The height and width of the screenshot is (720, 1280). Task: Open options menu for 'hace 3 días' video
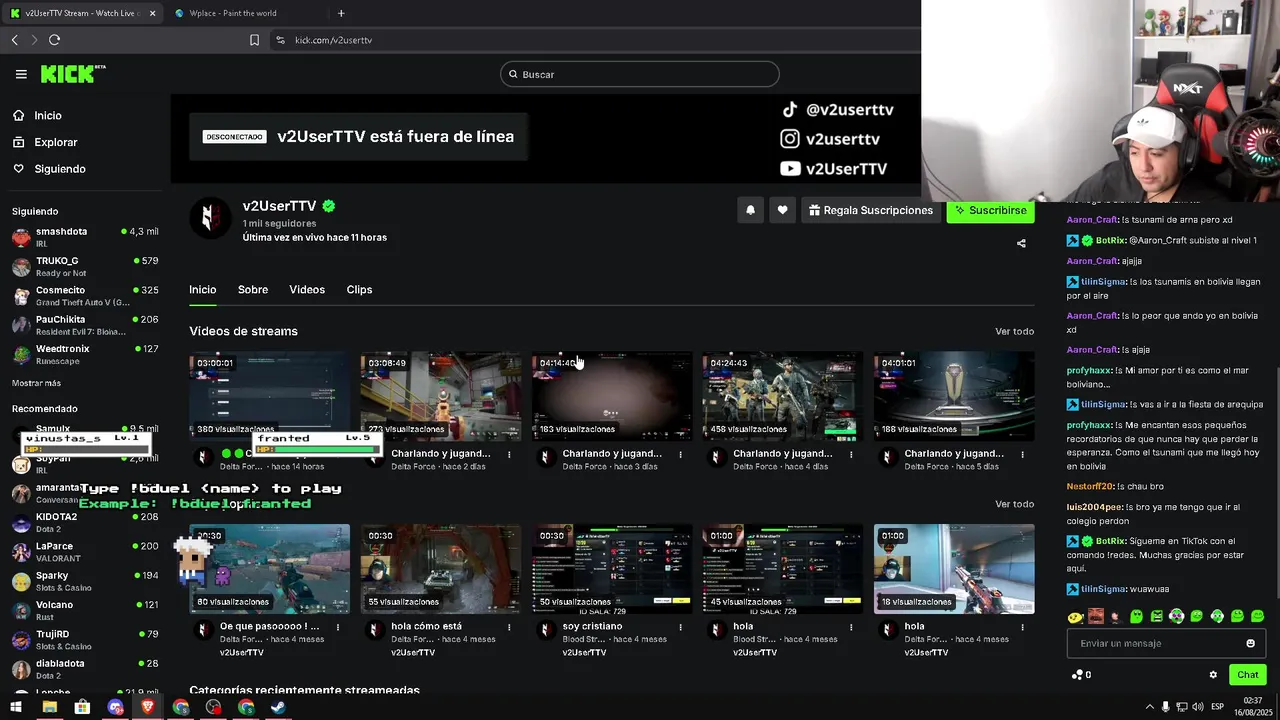[680, 454]
